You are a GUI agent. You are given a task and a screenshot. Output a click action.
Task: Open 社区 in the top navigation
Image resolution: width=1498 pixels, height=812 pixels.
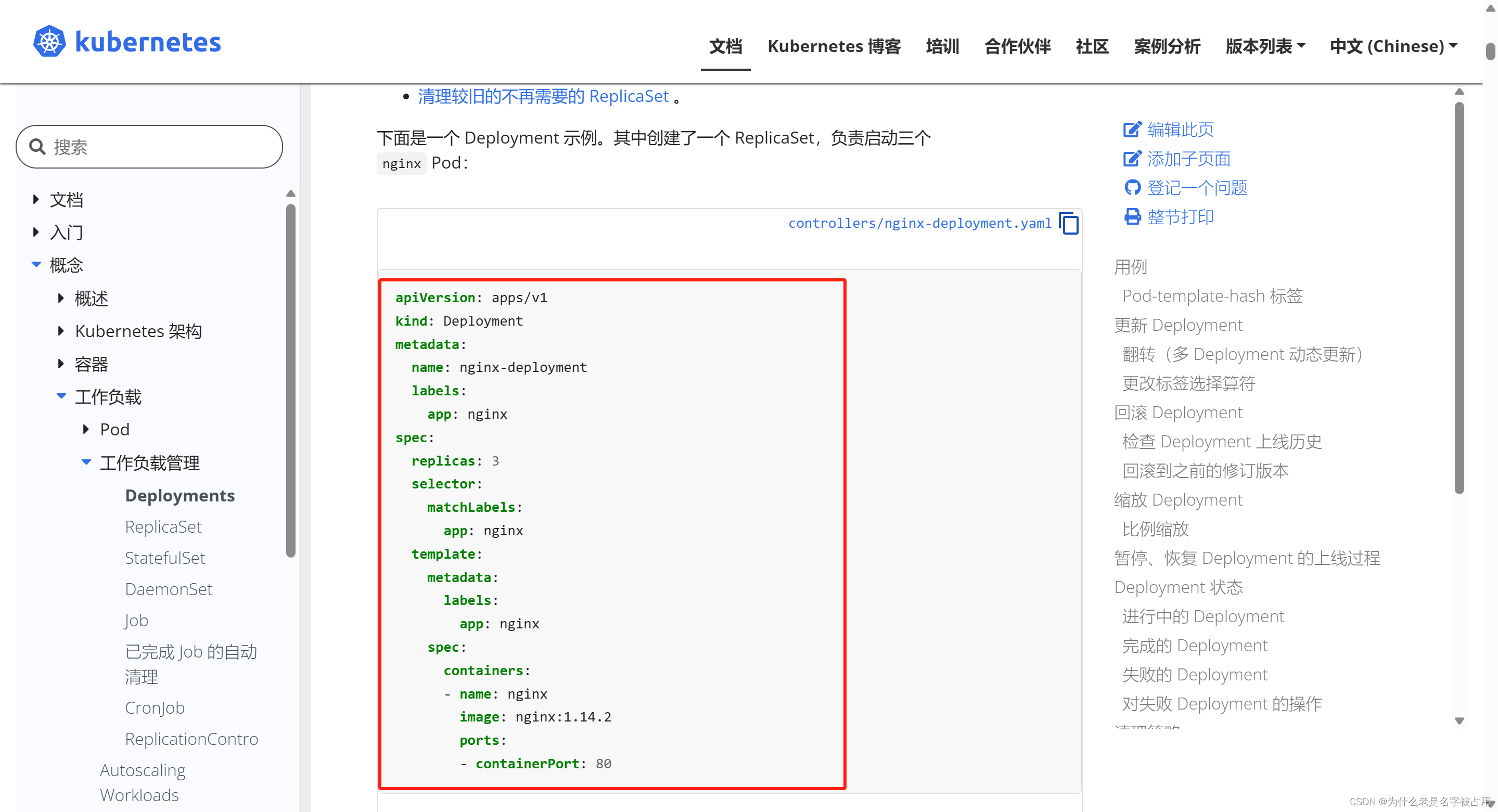[1092, 46]
